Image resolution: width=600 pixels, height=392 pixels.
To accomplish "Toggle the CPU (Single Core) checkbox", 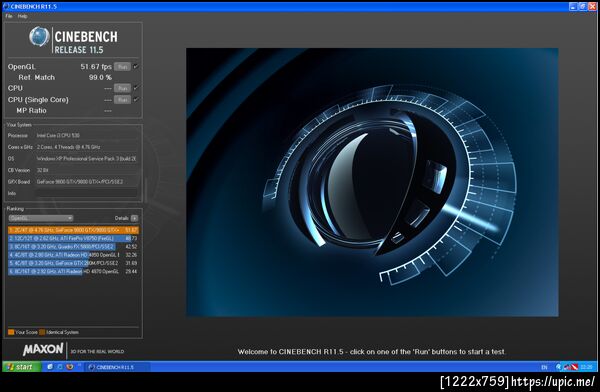I will pos(135,99).
